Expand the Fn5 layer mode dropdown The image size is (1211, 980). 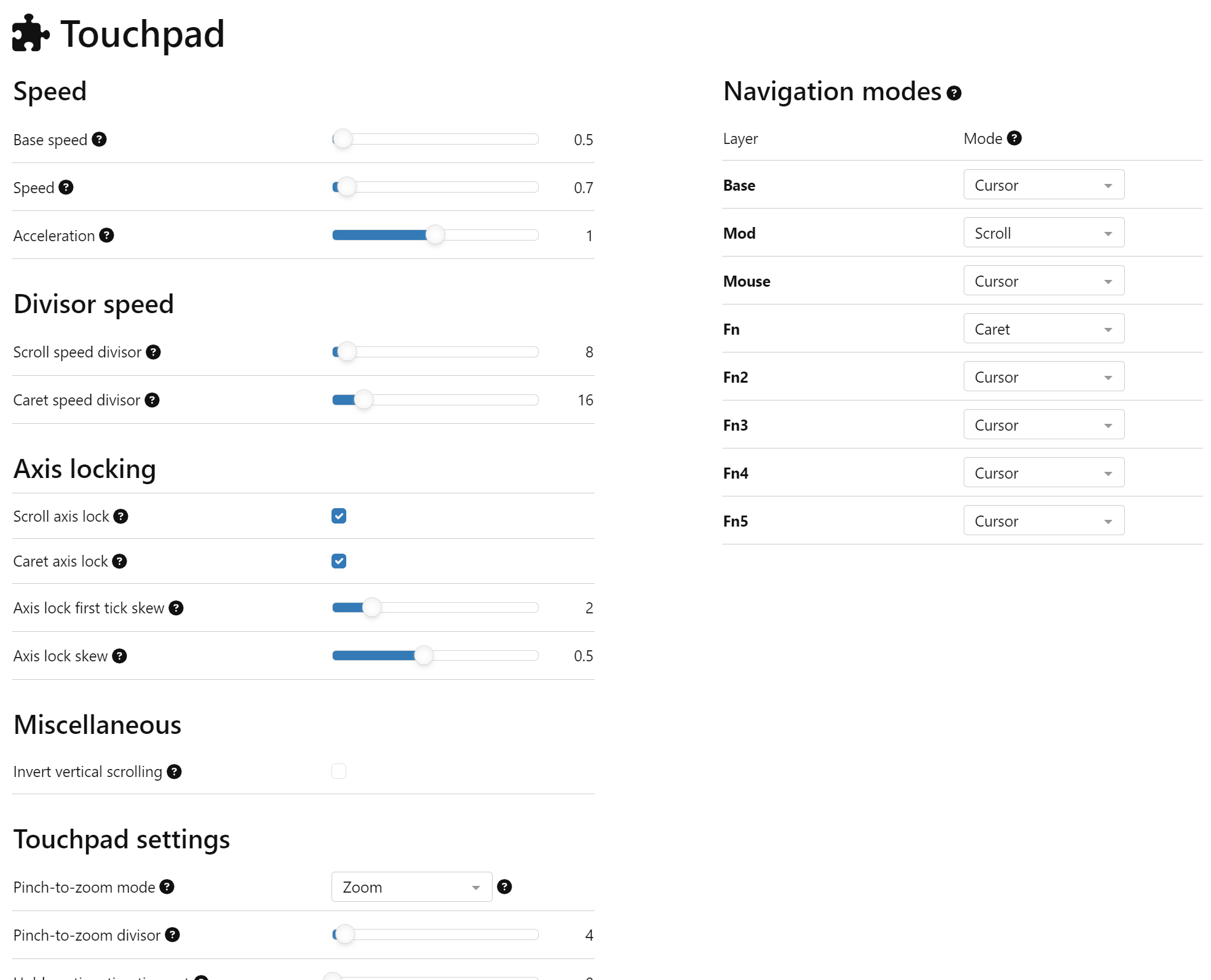click(x=1044, y=521)
